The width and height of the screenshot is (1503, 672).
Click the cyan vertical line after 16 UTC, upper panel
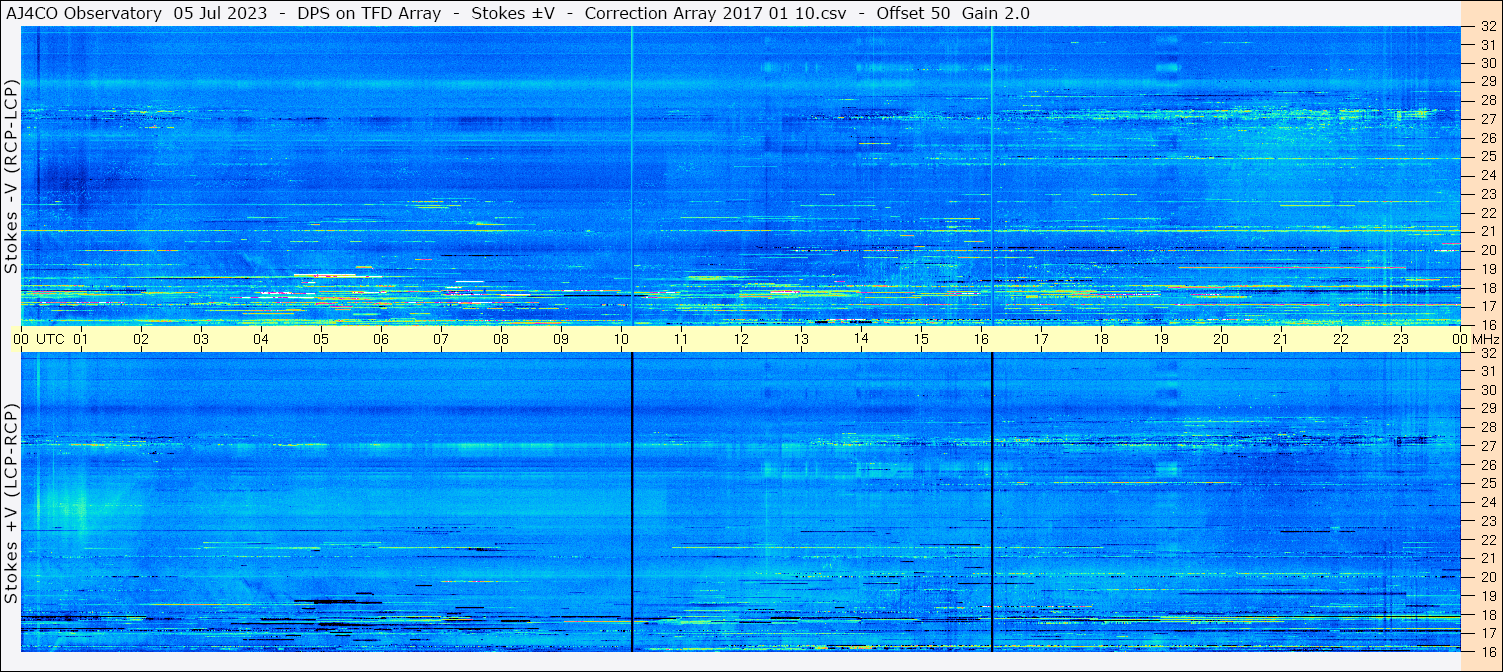point(992,176)
